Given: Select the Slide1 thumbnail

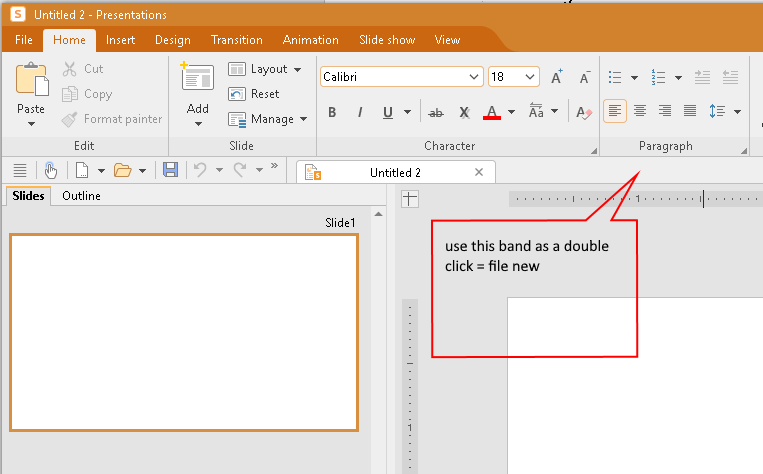Looking at the screenshot, I should point(184,332).
